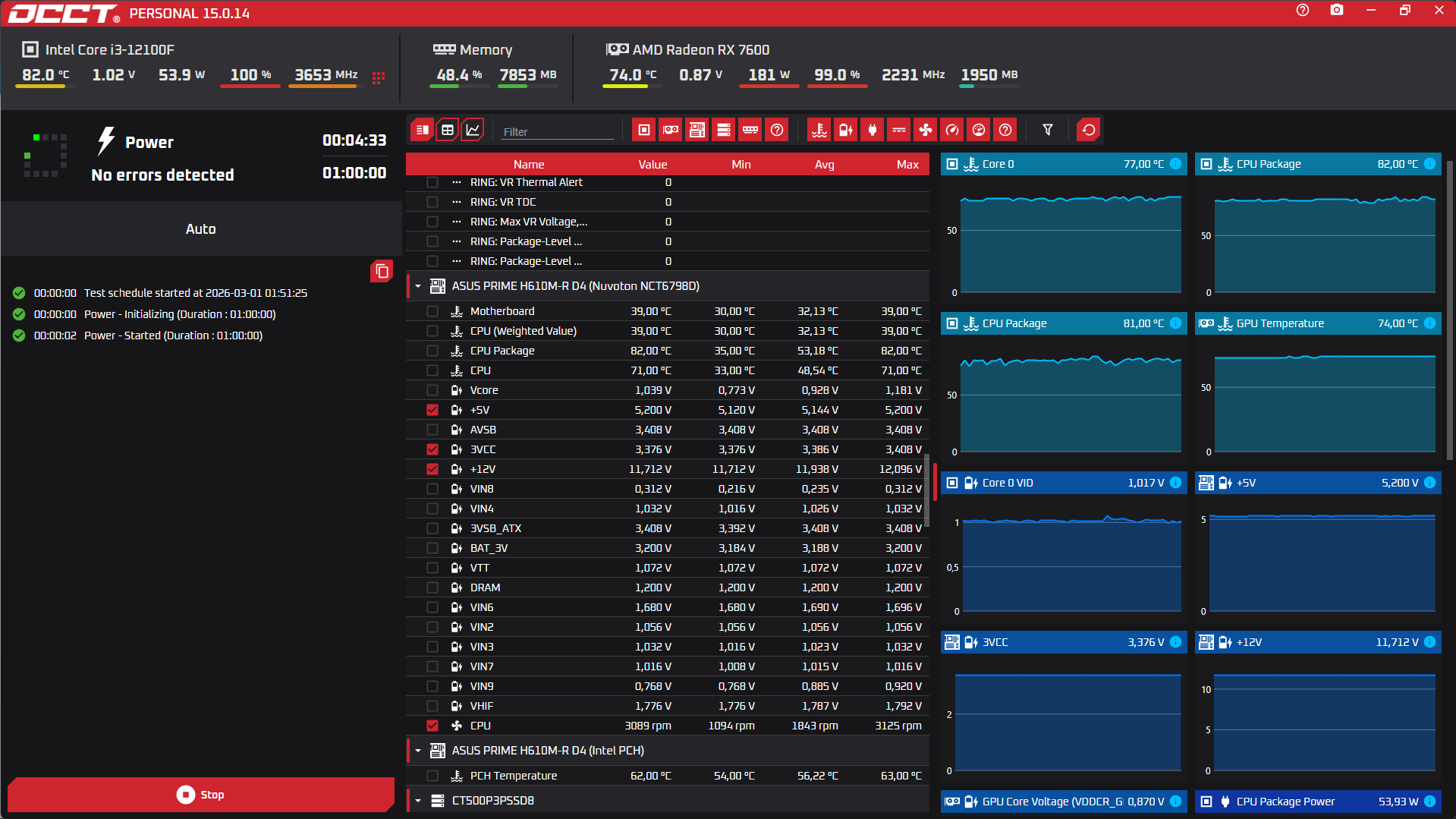1456x819 pixels.
Task: Toggle the current sensor type filter
Action: click(899, 130)
